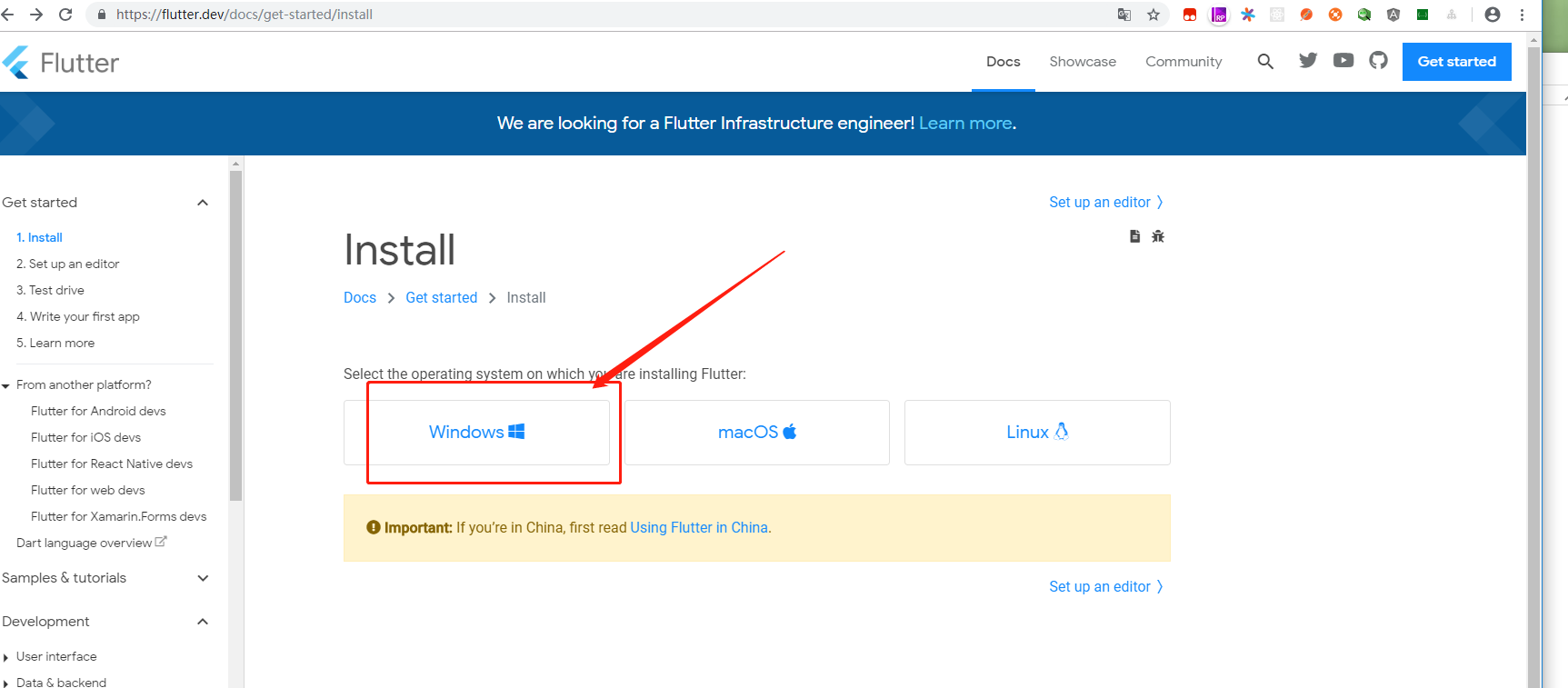This screenshot has height=688, width=1568.
Task: Choose the macOS install option
Action: (x=757, y=433)
